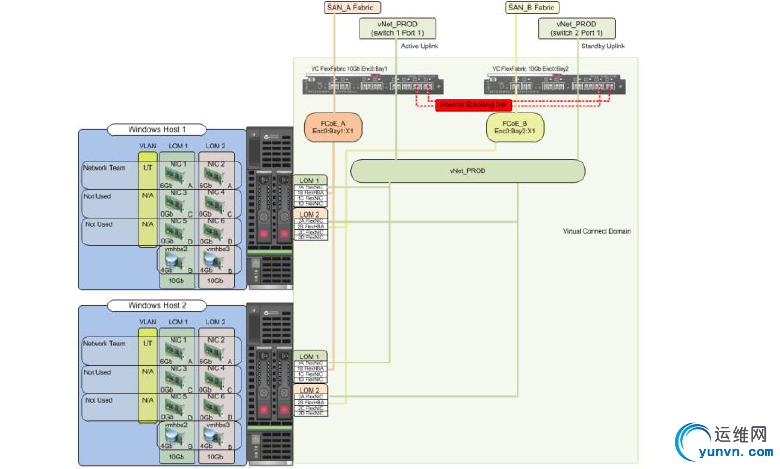The width and height of the screenshot is (780, 469).
Task: Click Not Used label beside NIC 3 in Host 1
Action: pos(97,196)
